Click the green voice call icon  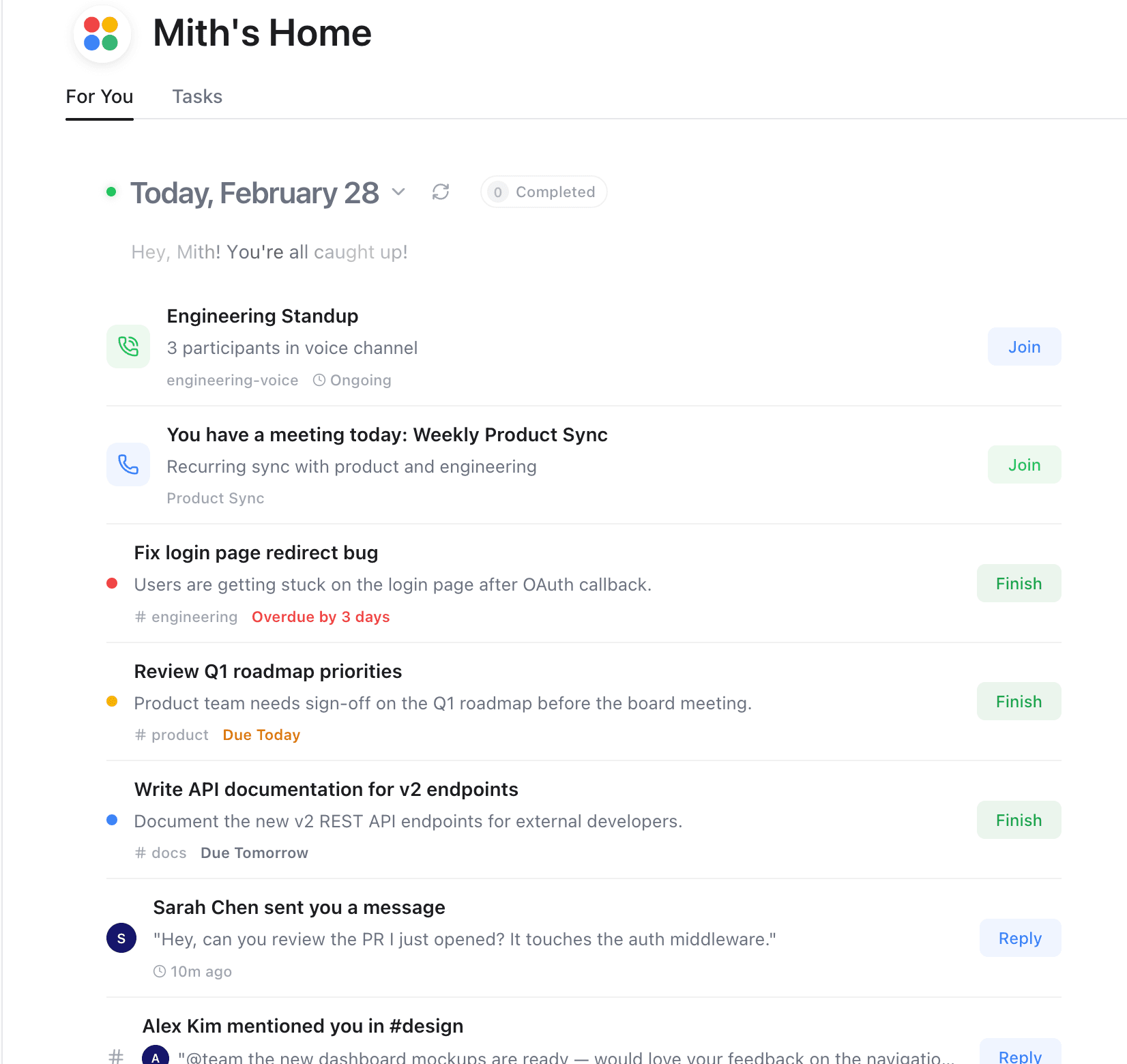128,346
